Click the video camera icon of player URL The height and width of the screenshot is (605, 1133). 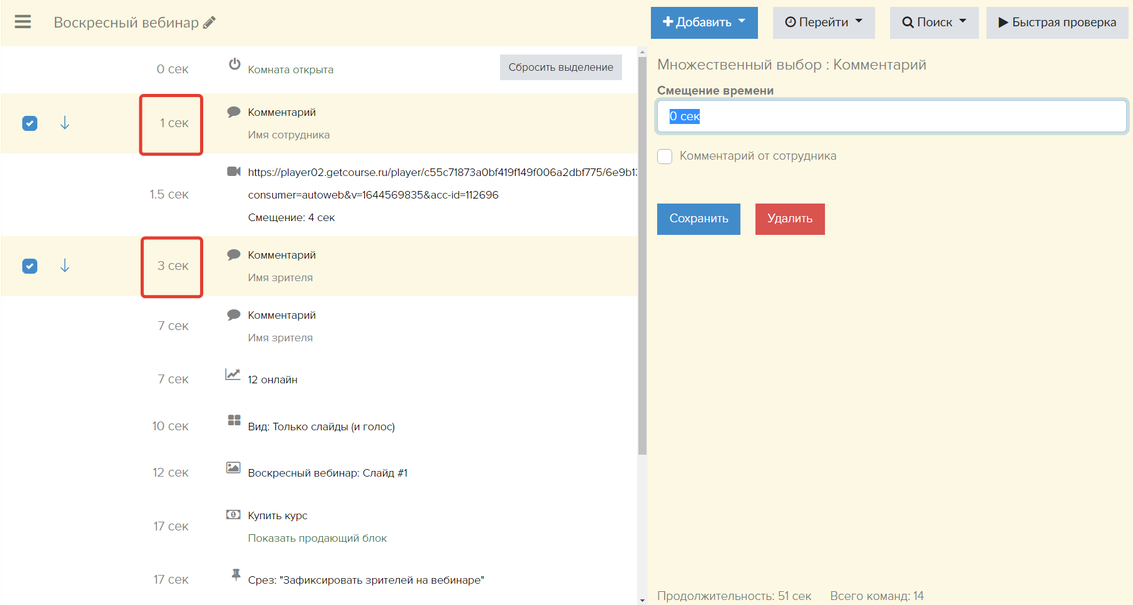click(234, 172)
